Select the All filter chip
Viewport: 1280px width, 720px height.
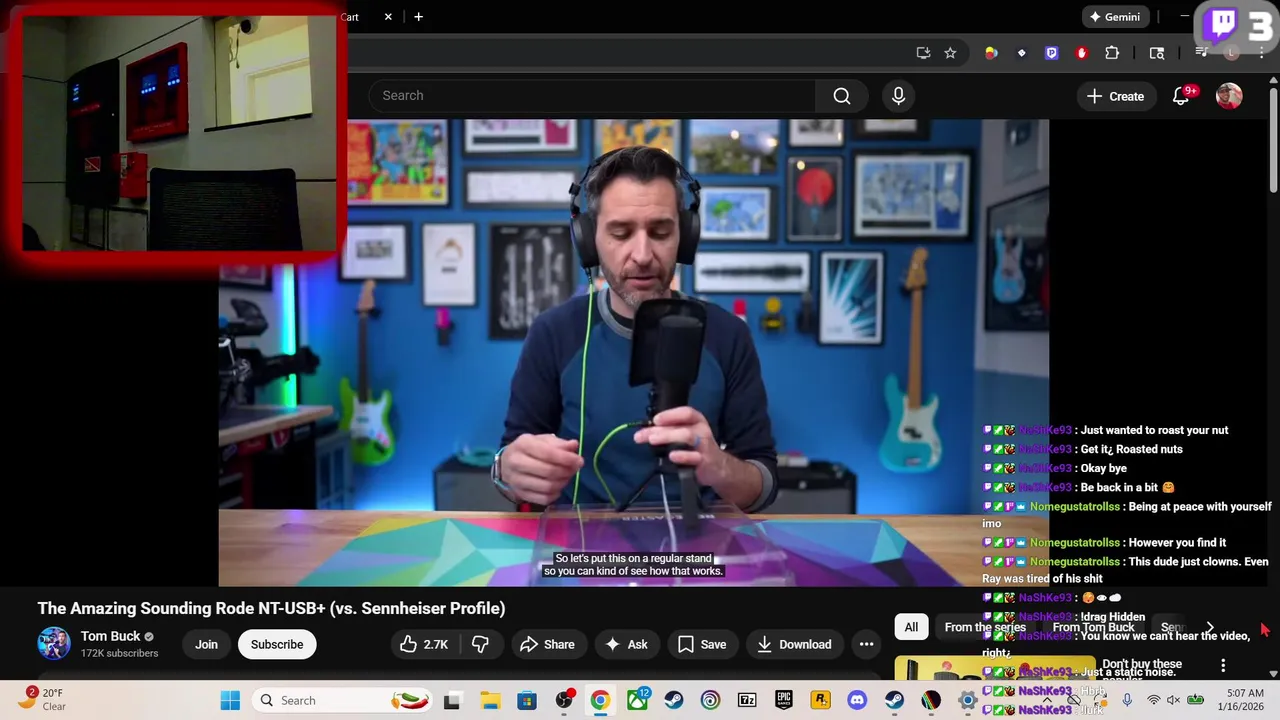[x=911, y=627]
